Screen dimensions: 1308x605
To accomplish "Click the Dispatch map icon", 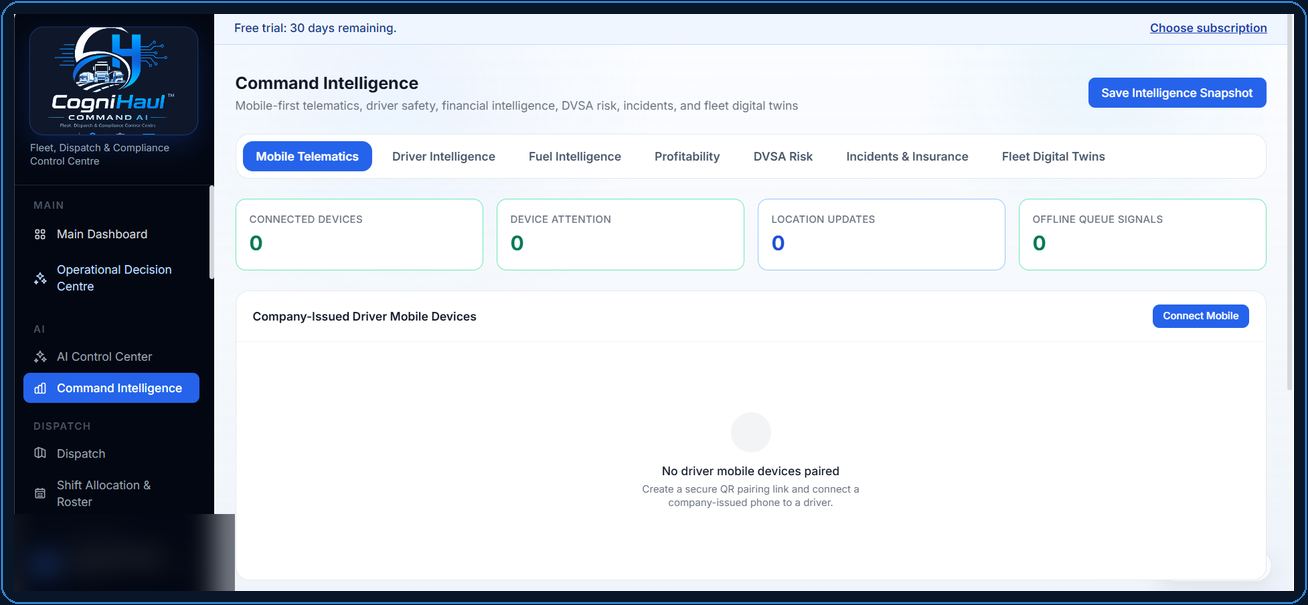I will tap(40, 454).
